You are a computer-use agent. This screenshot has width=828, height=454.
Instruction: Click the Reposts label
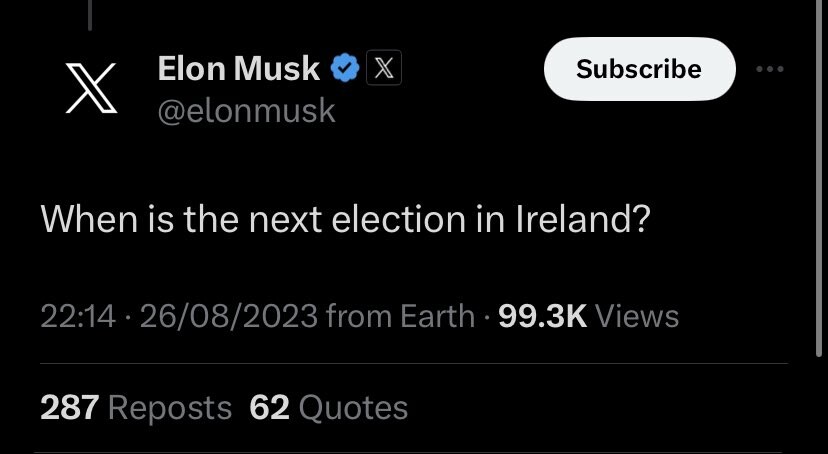170,408
